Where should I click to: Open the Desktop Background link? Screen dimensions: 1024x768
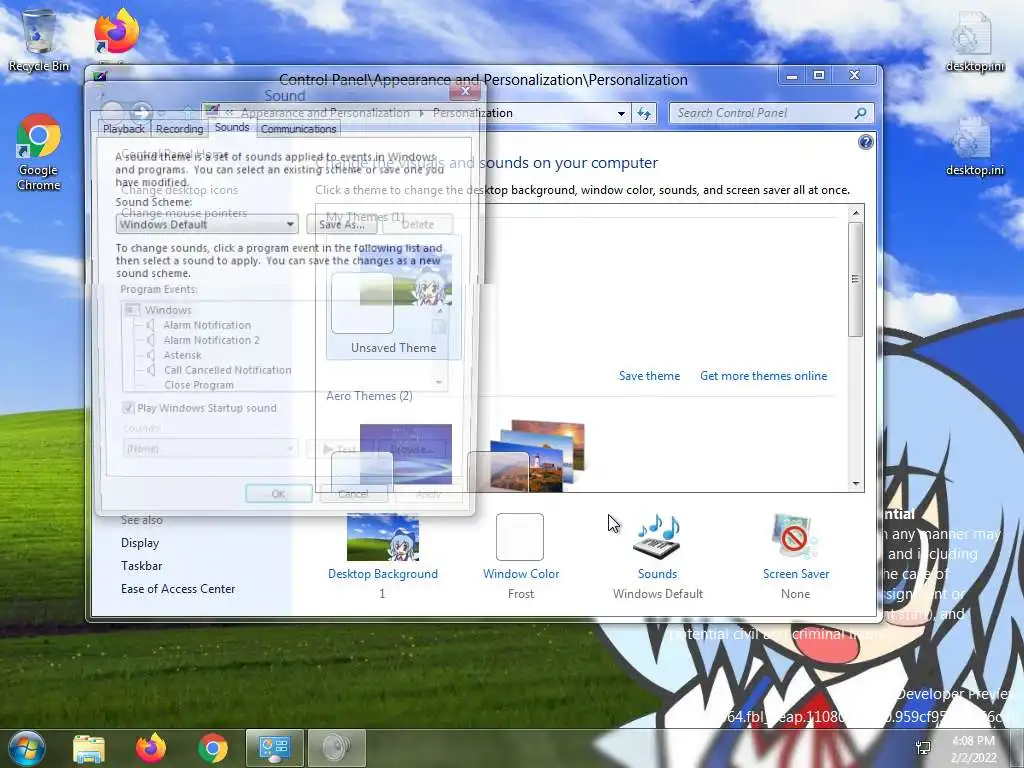[383, 573]
